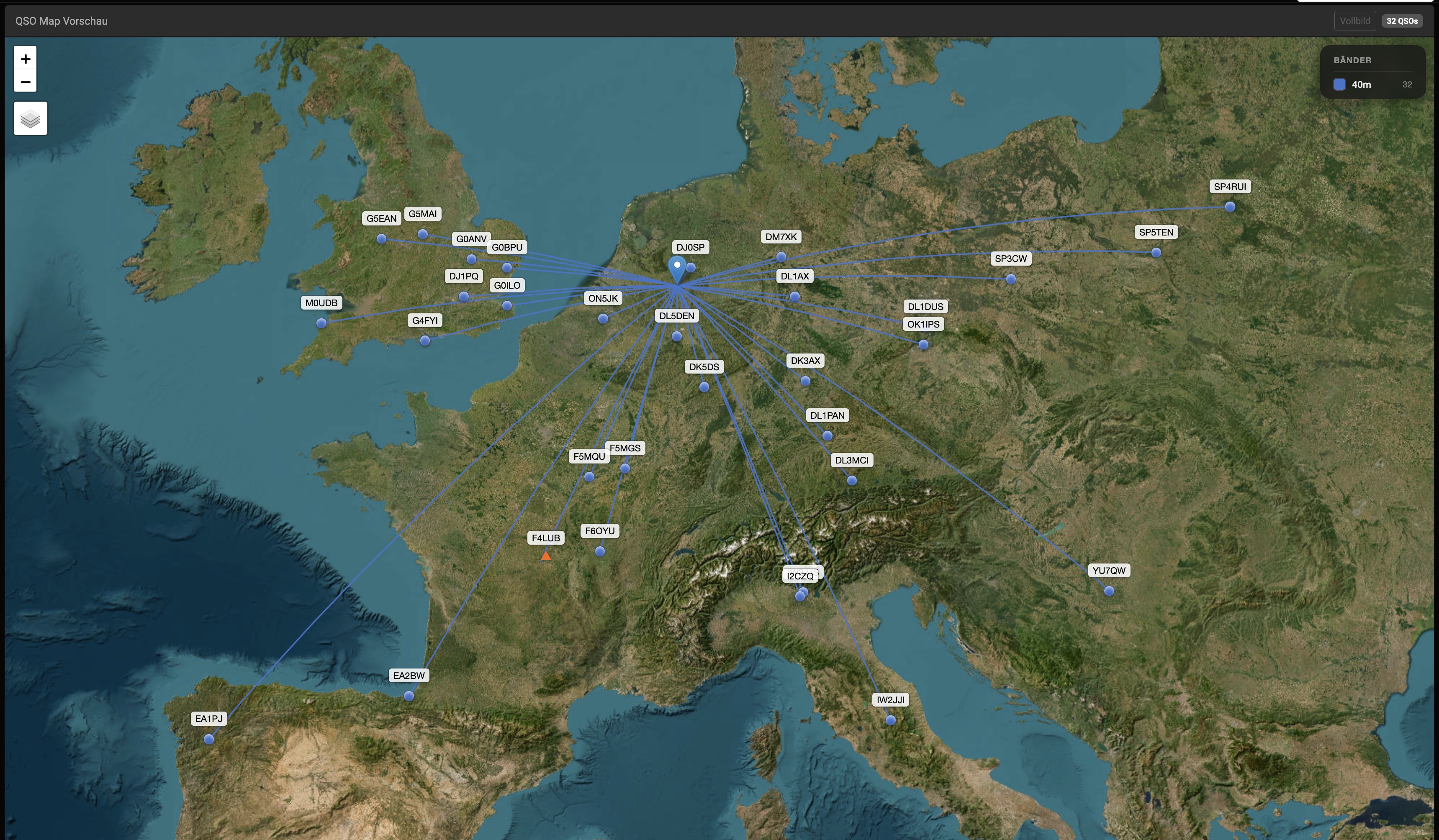Viewport: 1439px width, 840px height.
Task: Click the SP4RUI station marker dot
Action: (x=1230, y=207)
